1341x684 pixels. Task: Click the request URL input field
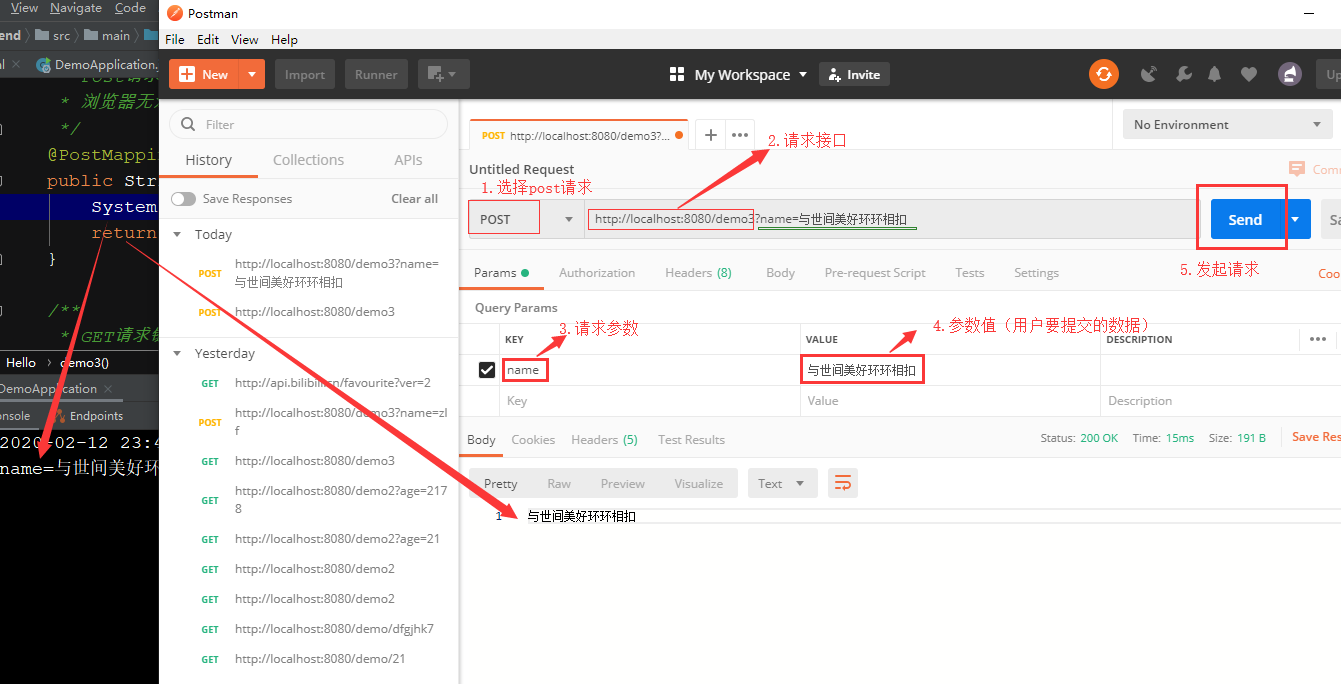click(890, 219)
